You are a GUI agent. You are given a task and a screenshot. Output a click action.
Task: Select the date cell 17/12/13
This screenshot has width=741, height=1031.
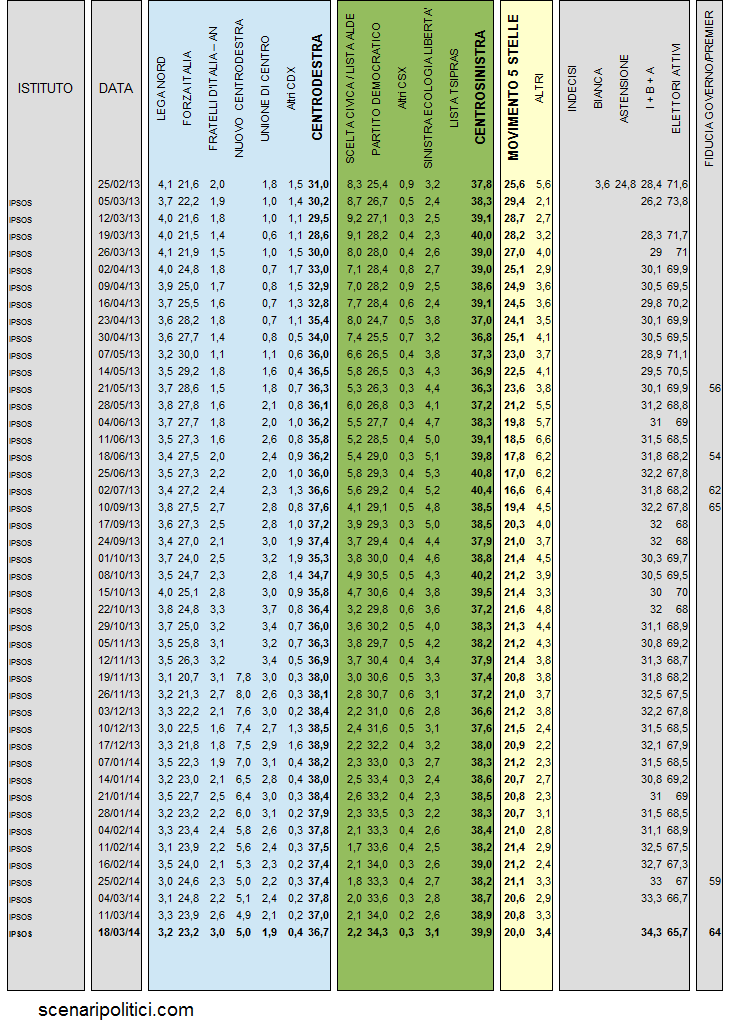click(x=119, y=746)
